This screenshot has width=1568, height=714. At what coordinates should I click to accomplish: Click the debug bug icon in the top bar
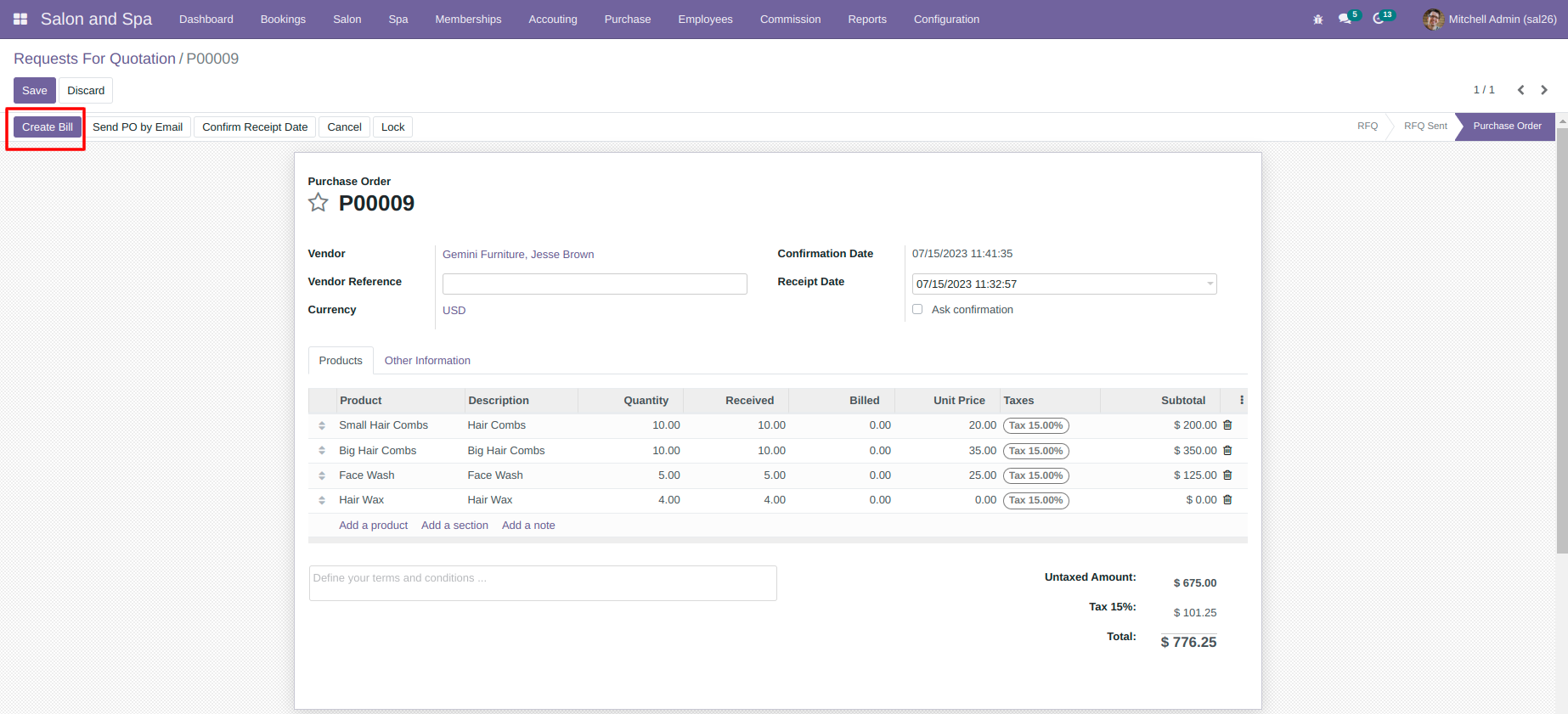point(1318,19)
